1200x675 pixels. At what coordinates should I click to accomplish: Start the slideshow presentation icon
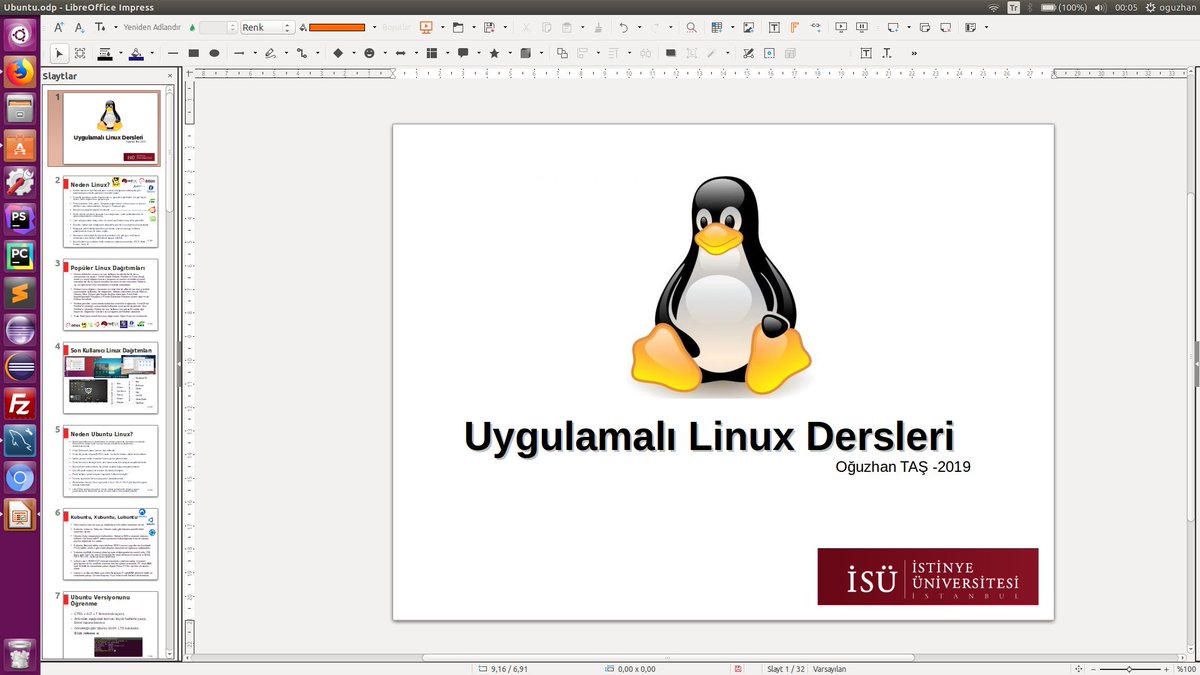[x=425, y=27]
